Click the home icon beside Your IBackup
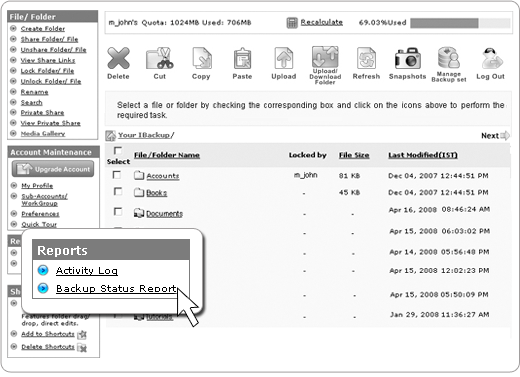 tap(111, 136)
